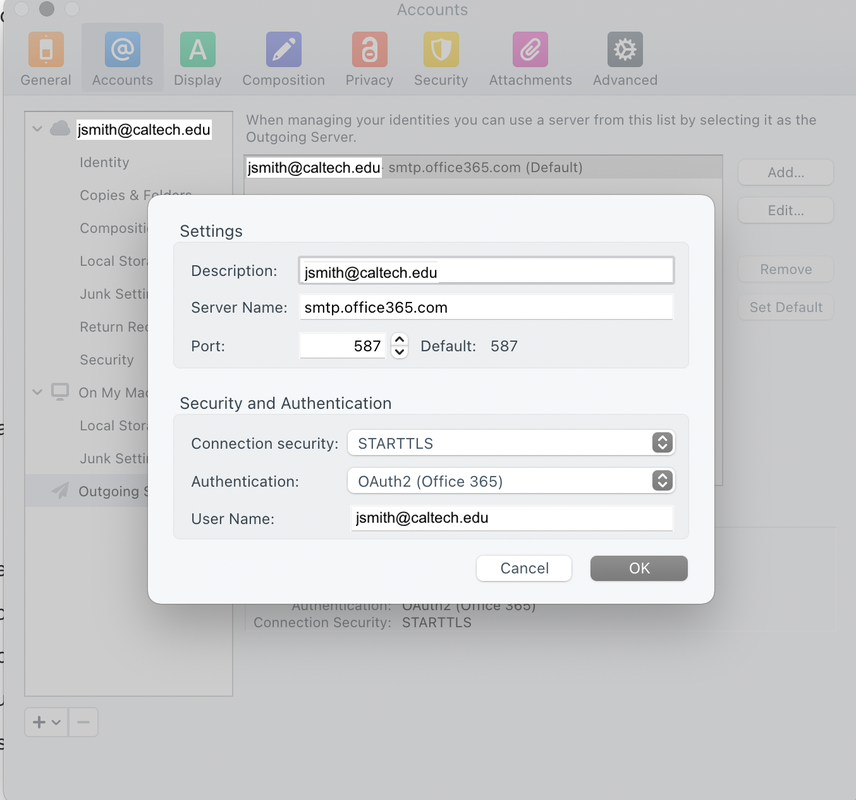Collapse the jsmith@caltech.edu account tree
Image resolution: width=856 pixels, height=800 pixels.
(38, 129)
